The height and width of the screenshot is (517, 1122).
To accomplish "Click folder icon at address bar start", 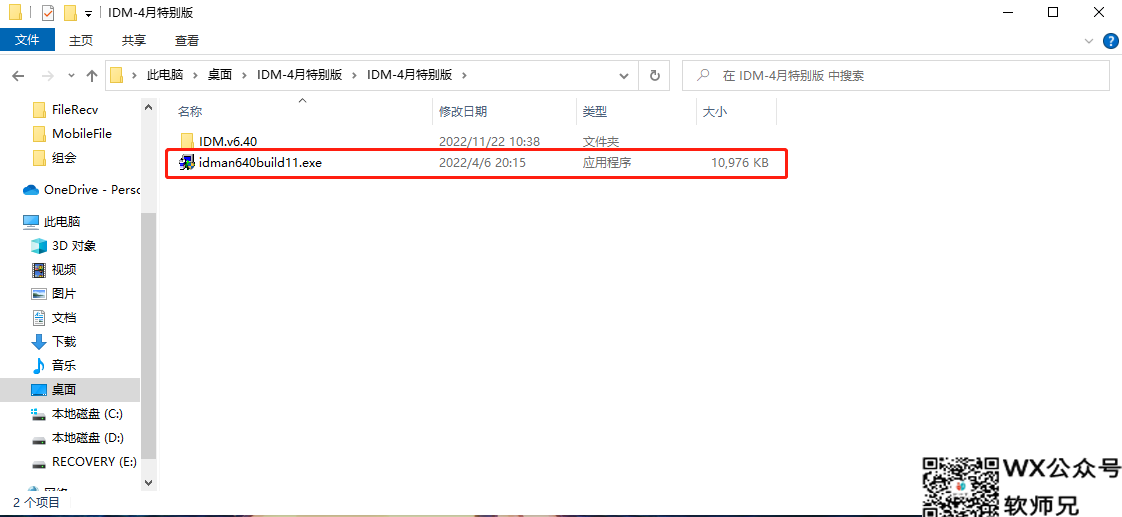I will tap(117, 75).
